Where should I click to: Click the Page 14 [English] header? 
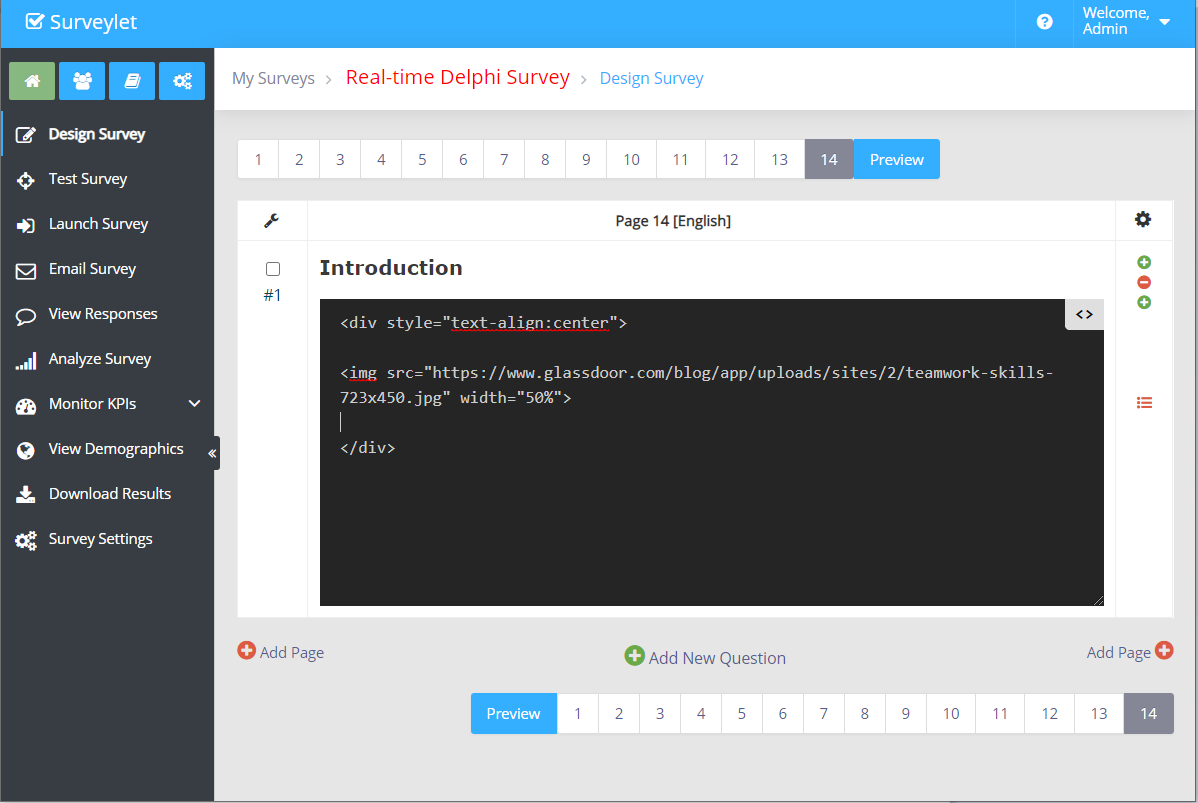pyautogui.click(x=673, y=221)
